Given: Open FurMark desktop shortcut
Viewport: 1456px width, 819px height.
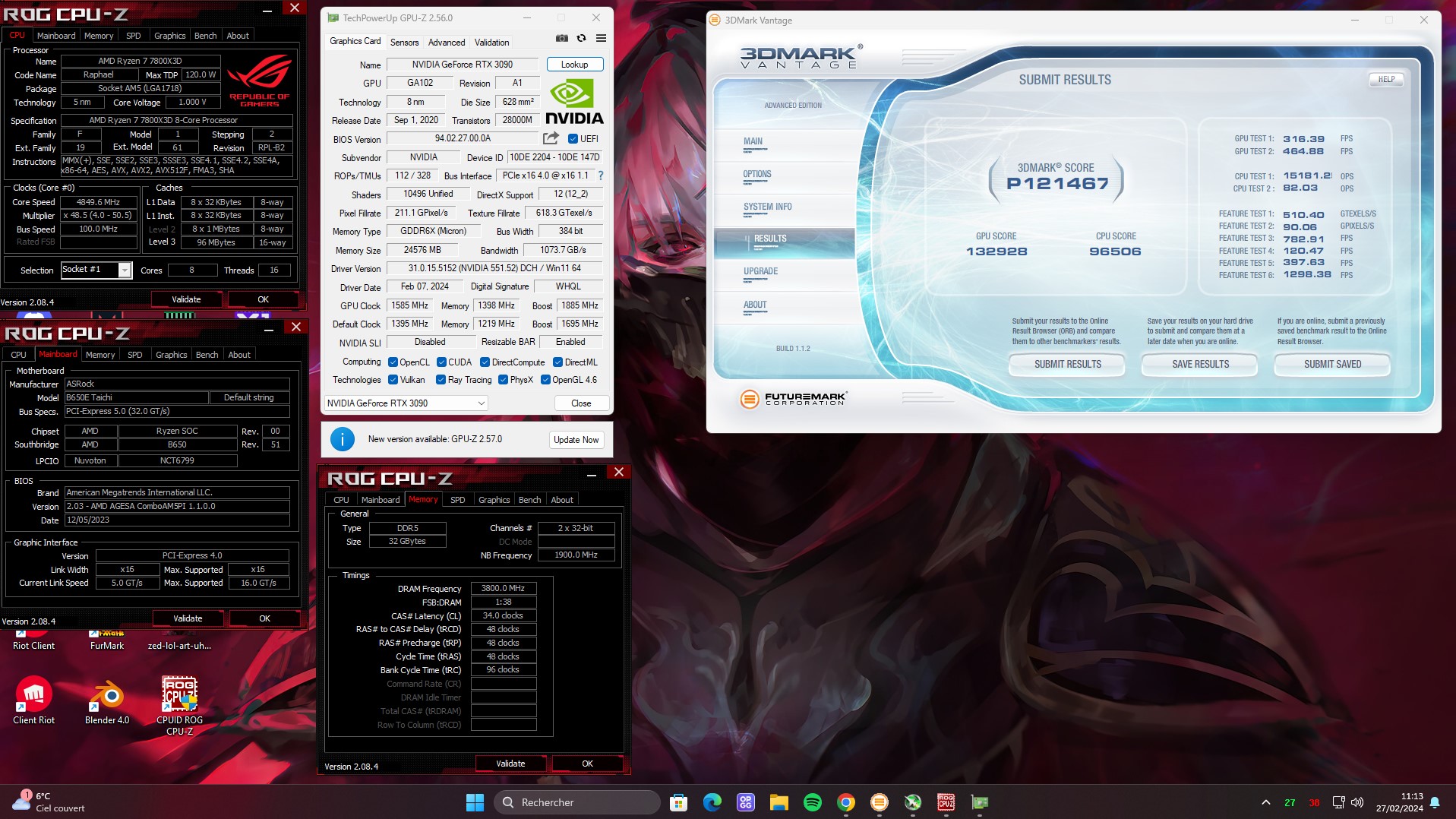Looking at the screenshot, I should (x=107, y=640).
